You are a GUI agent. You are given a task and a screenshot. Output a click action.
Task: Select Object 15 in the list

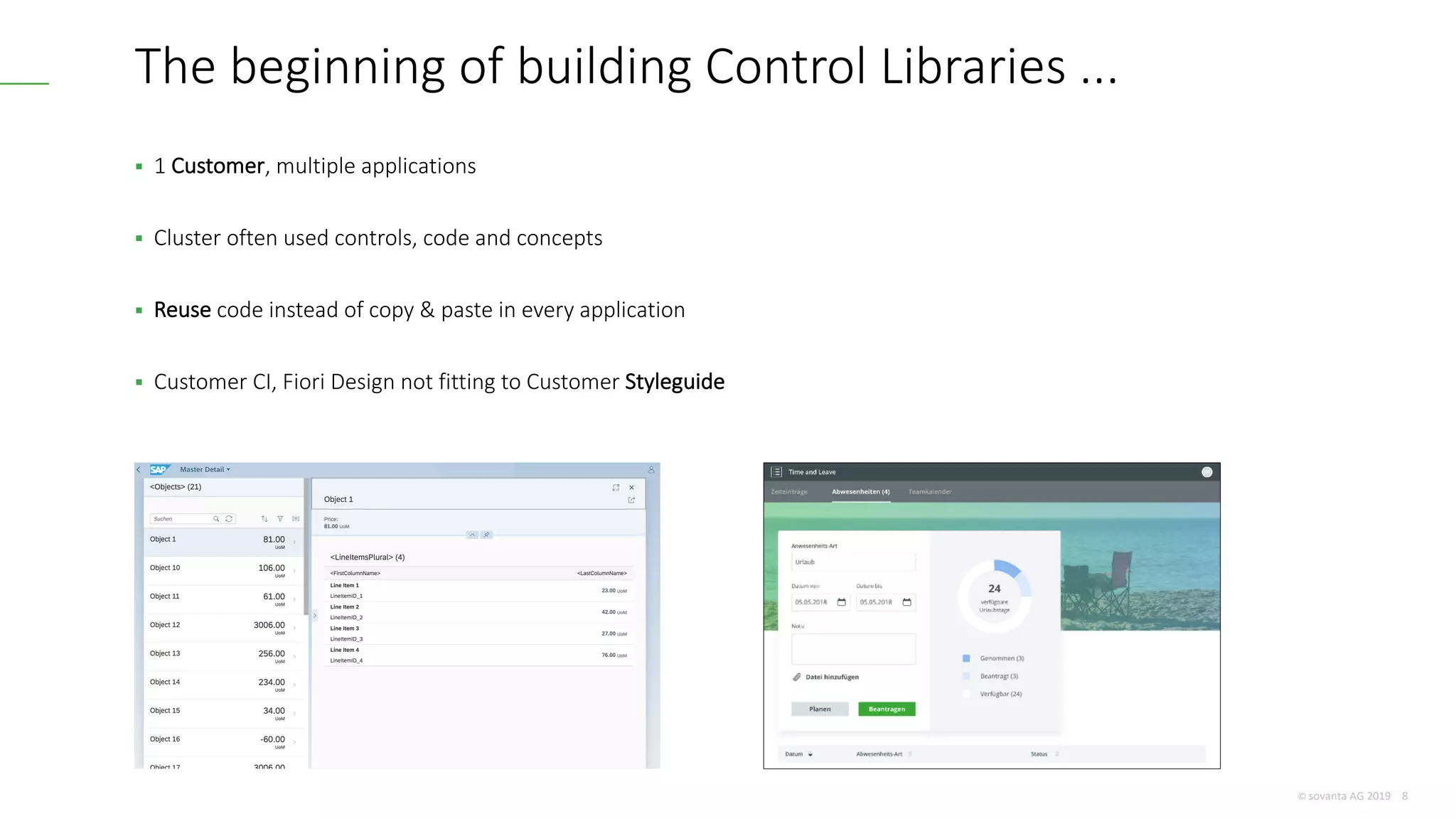[224, 713]
